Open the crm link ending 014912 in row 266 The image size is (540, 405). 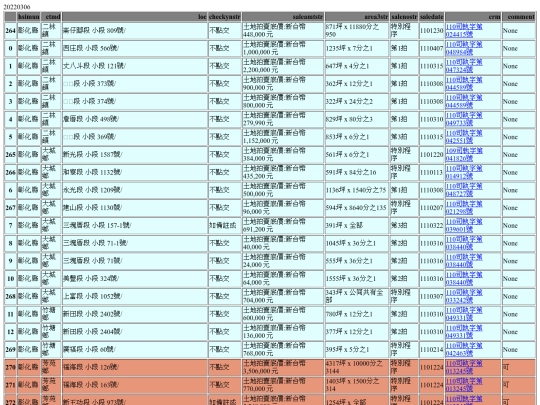pyautogui.click(x=464, y=172)
